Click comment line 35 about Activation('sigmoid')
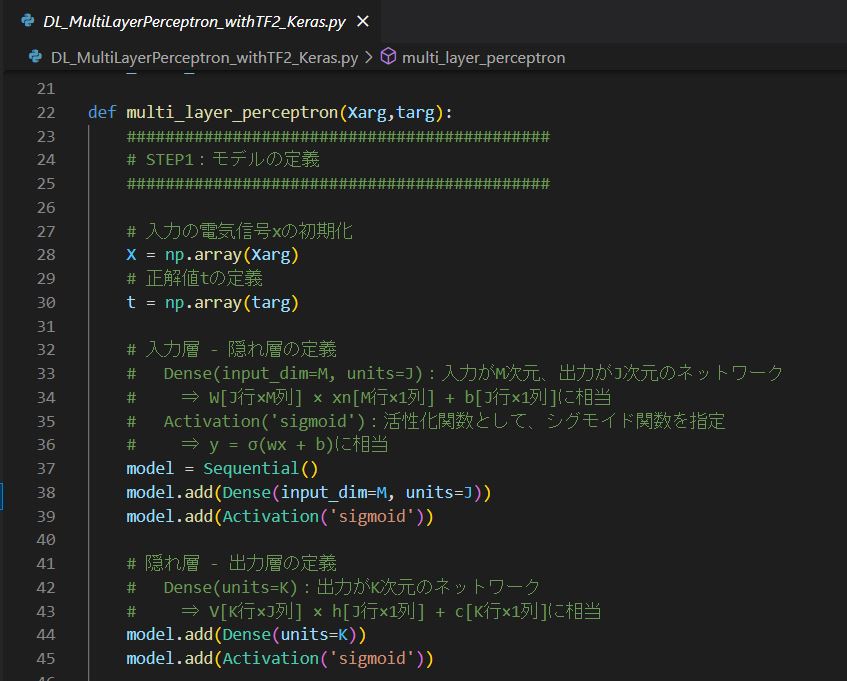This screenshot has height=681, width=847. point(426,421)
